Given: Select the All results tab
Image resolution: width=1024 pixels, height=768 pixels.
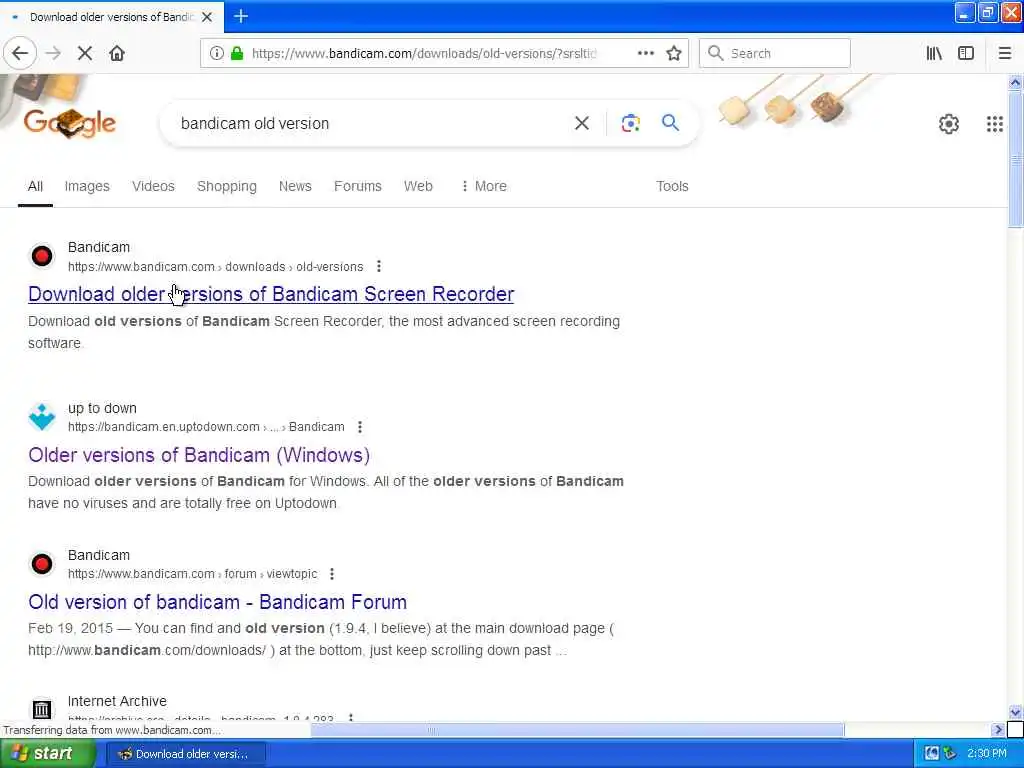Looking at the screenshot, I should tap(35, 187).
